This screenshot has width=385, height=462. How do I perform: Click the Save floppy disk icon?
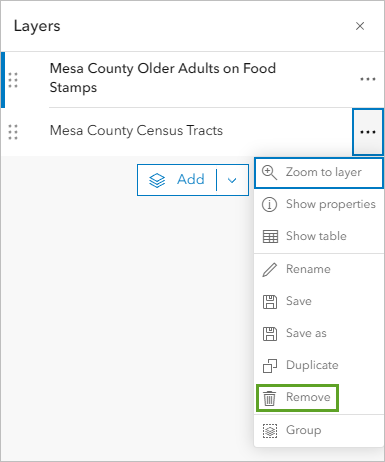(270, 302)
